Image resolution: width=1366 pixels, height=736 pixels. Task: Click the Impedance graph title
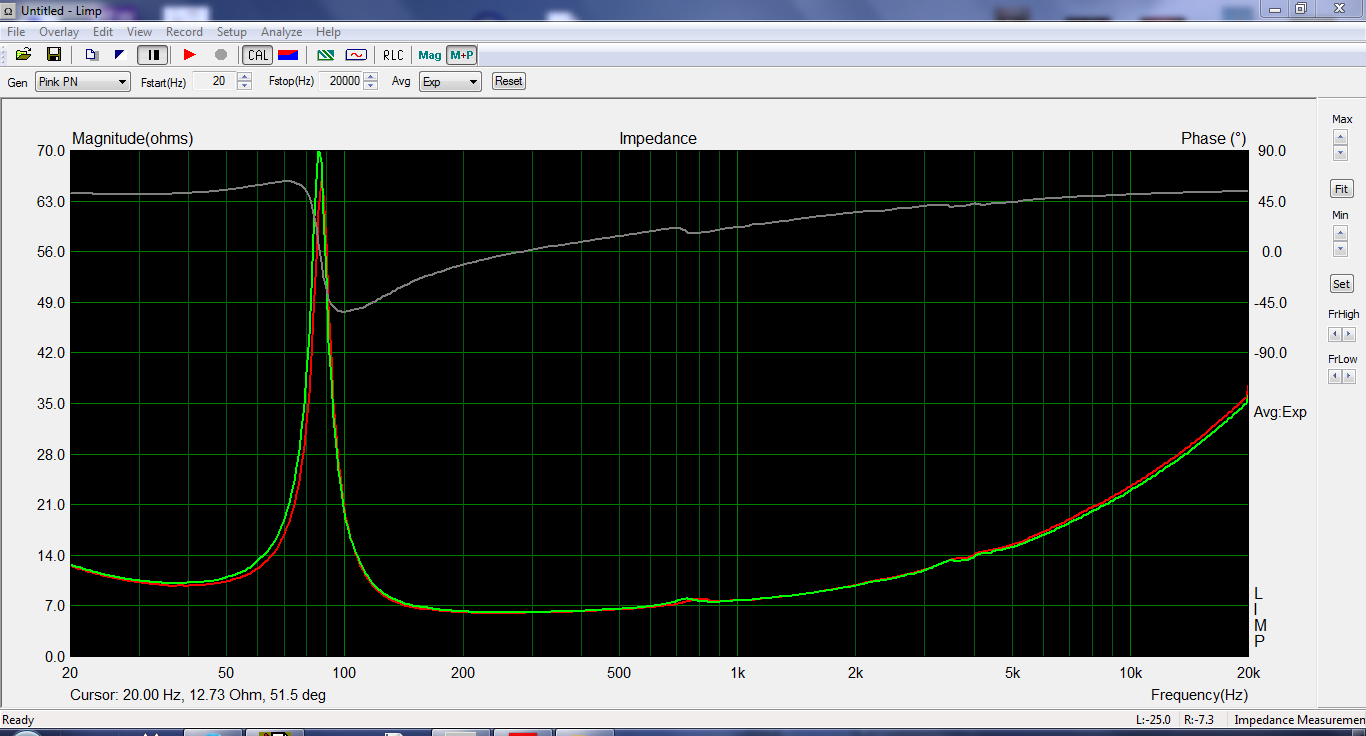click(x=658, y=139)
